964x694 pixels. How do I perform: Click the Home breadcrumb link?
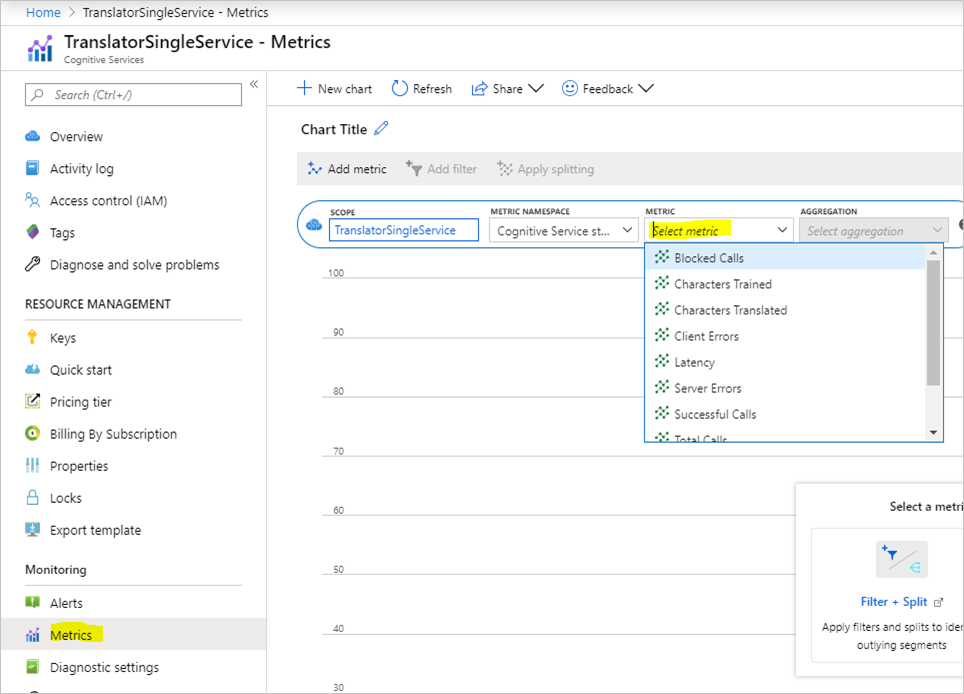(42, 13)
